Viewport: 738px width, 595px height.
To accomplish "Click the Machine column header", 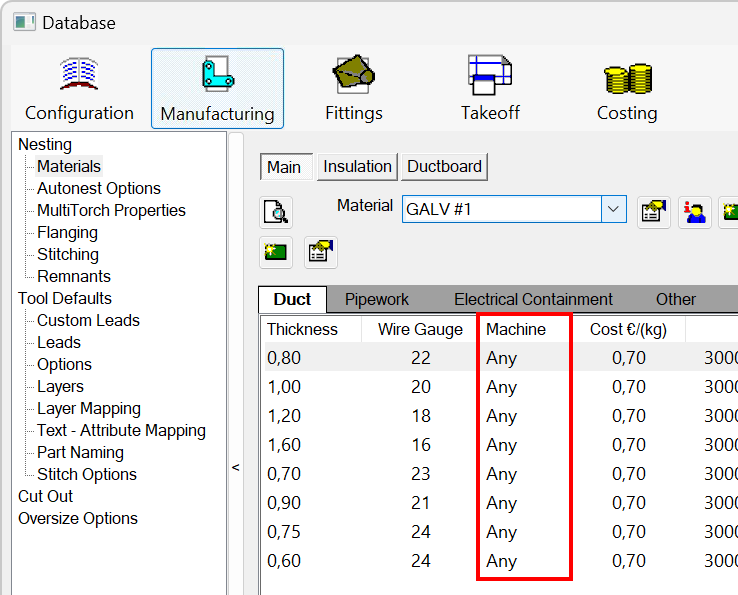I will [x=516, y=329].
